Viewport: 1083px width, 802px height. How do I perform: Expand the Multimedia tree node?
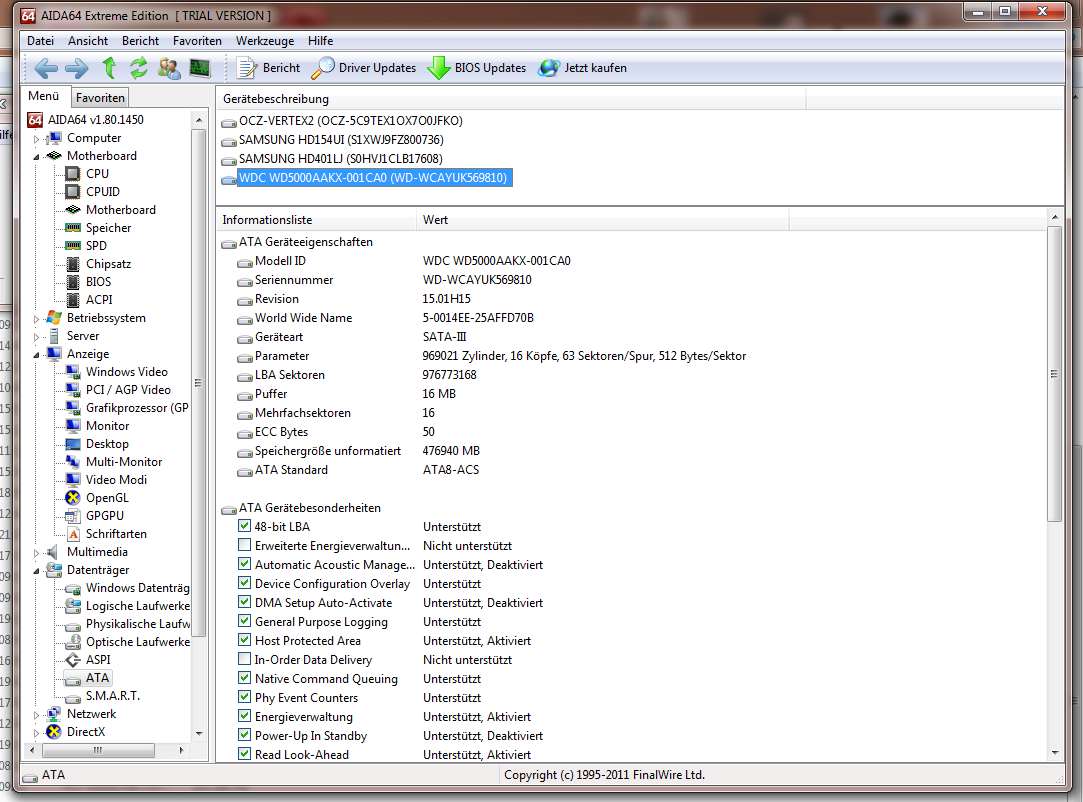tap(37, 553)
